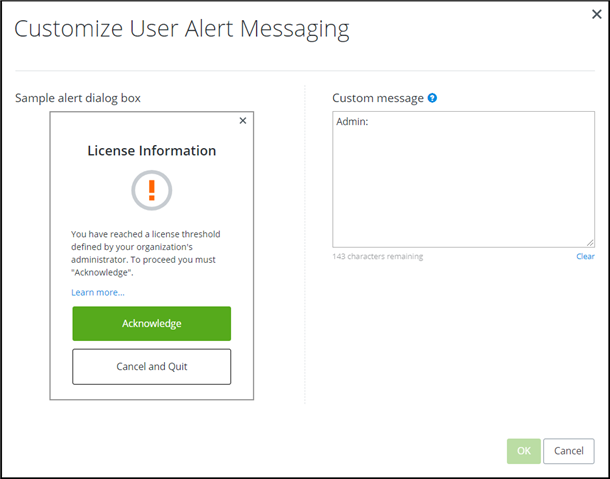Click the Cancel and Quit button
This screenshot has height=479, width=610.
click(152, 366)
